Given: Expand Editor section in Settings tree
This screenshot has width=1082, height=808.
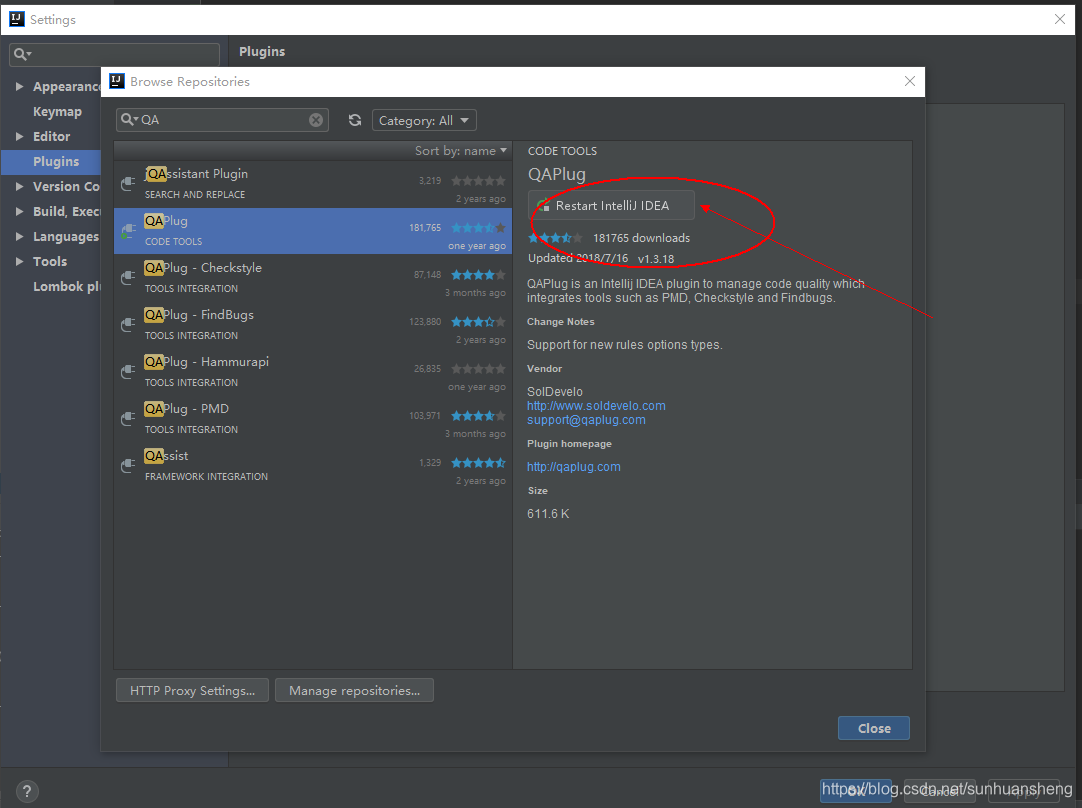Looking at the screenshot, I should pyautogui.click(x=19, y=137).
